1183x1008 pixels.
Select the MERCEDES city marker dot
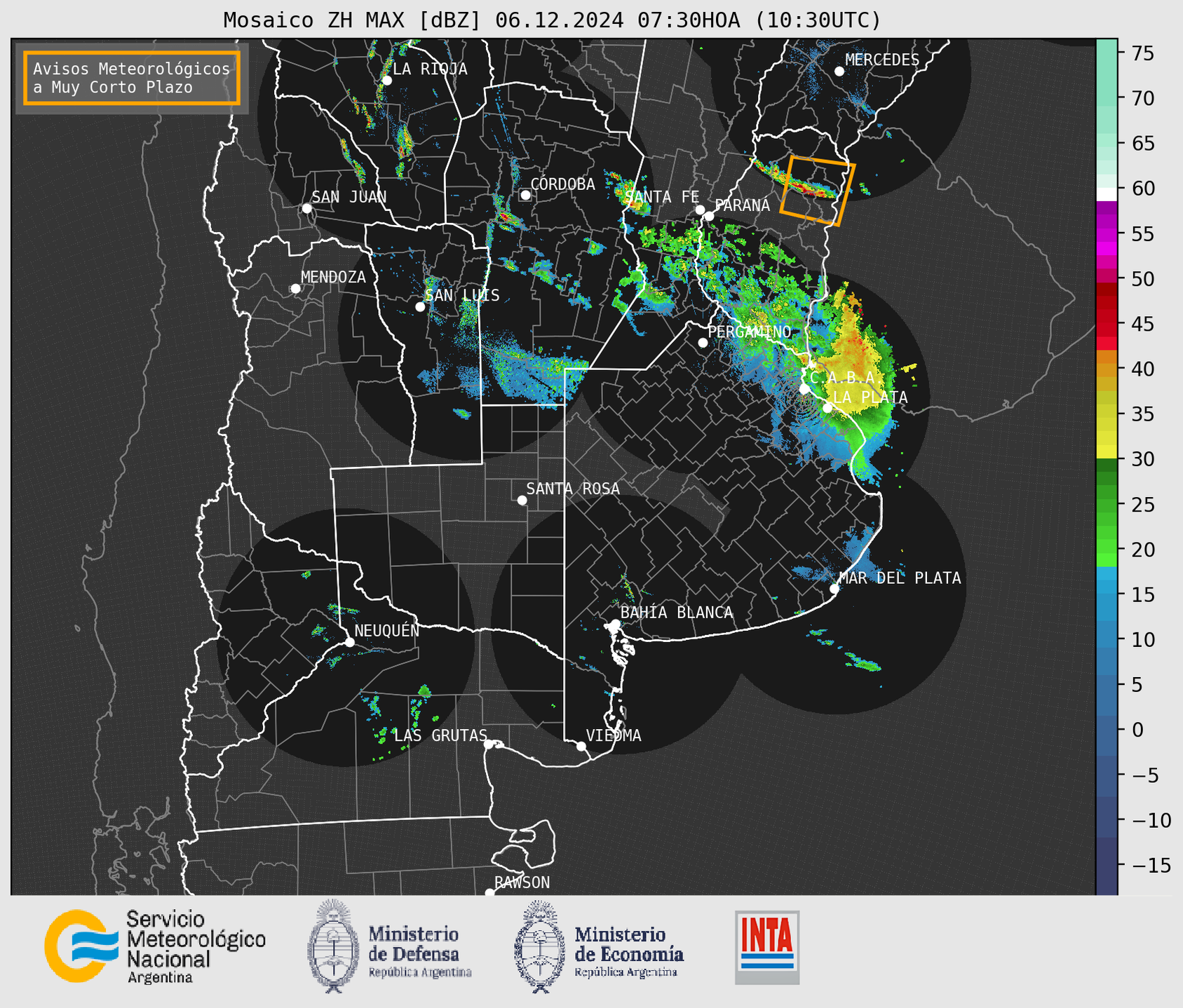tap(839, 71)
